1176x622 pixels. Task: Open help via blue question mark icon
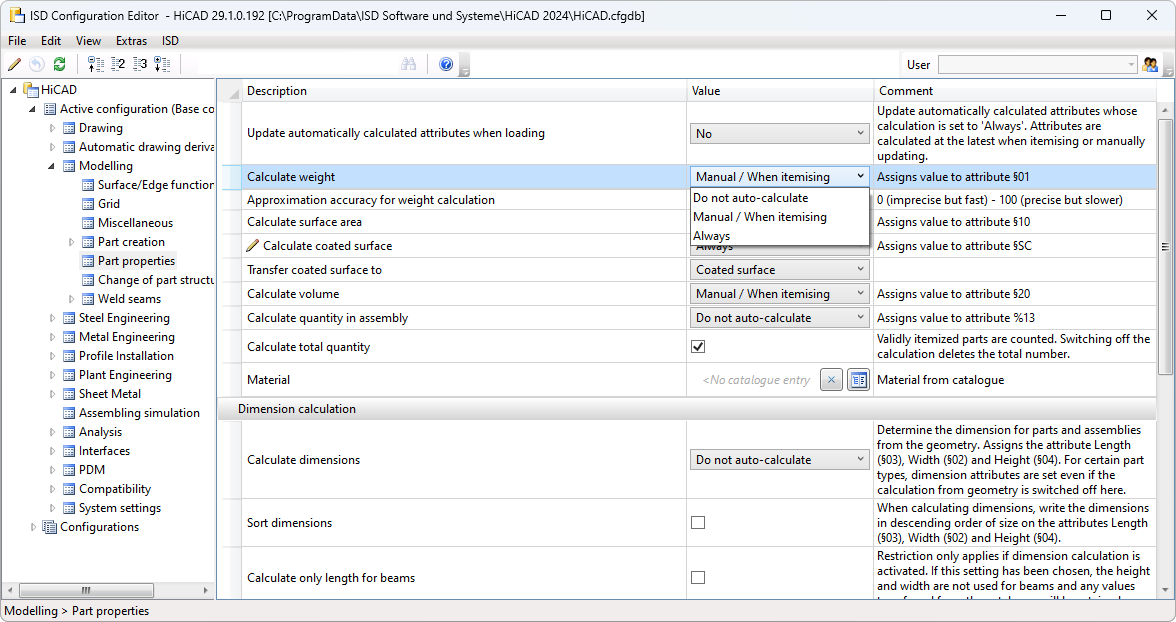(x=446, y=64)
